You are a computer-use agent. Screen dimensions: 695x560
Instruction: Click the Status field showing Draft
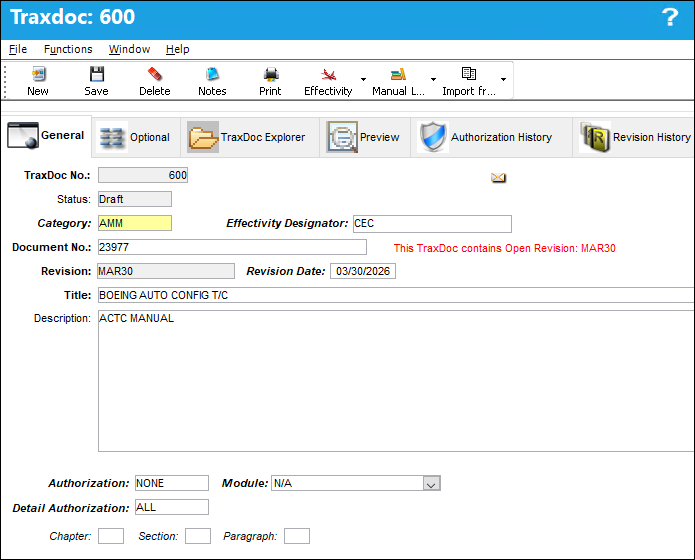coord(135,199)
